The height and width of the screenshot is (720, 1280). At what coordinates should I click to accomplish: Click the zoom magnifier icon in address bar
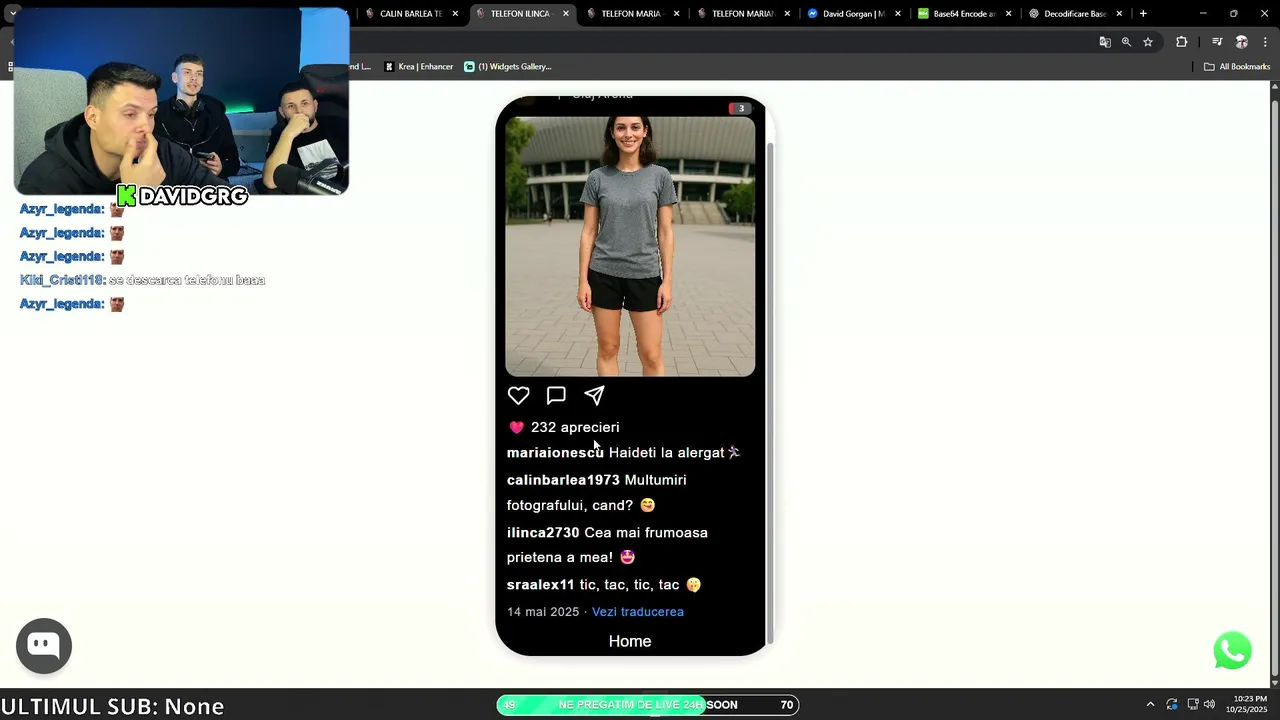tap(1126, 42)
